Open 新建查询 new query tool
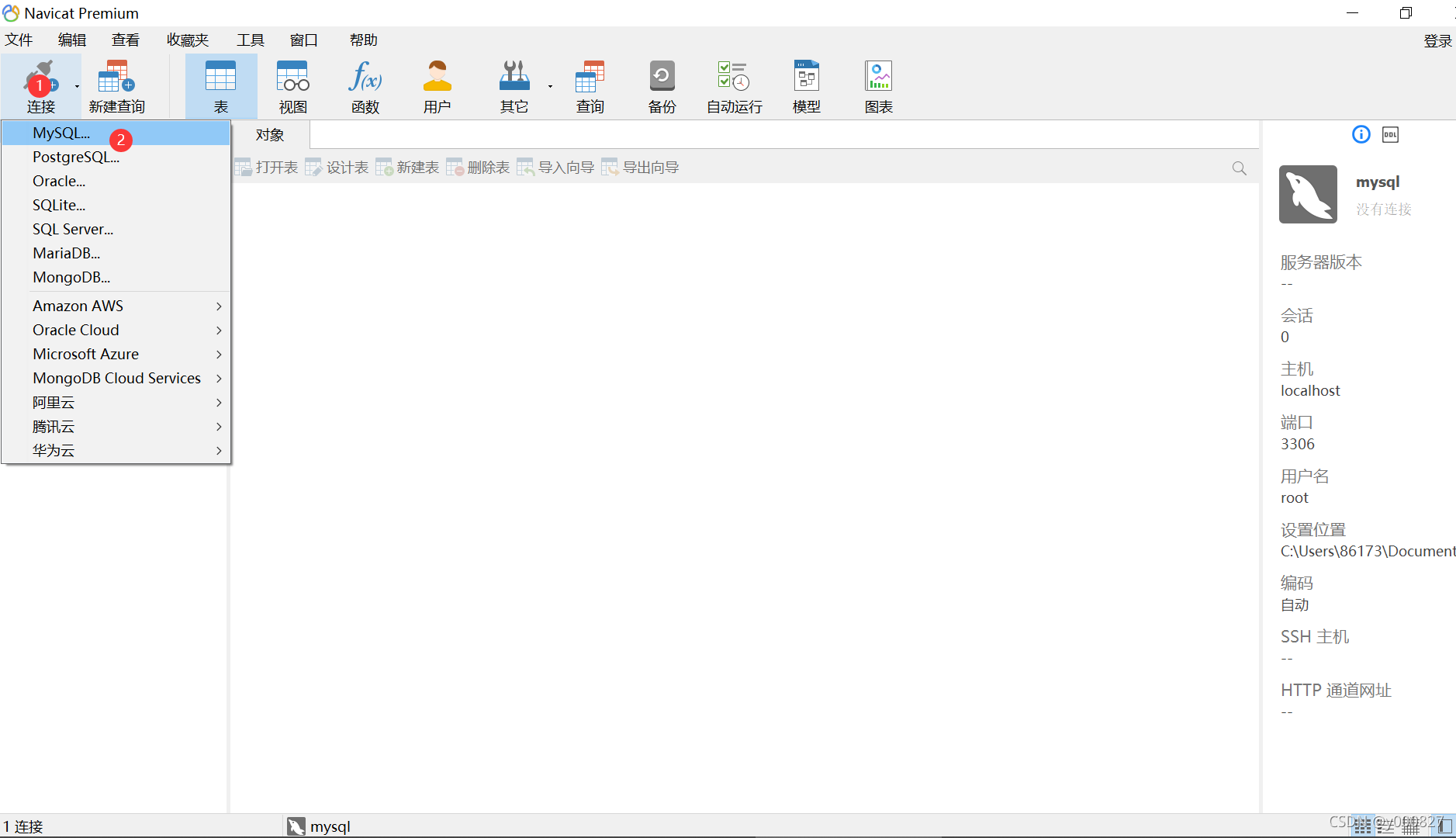Image resolution: width=1456 pixels, height=838 pixels. pos(116,86)
